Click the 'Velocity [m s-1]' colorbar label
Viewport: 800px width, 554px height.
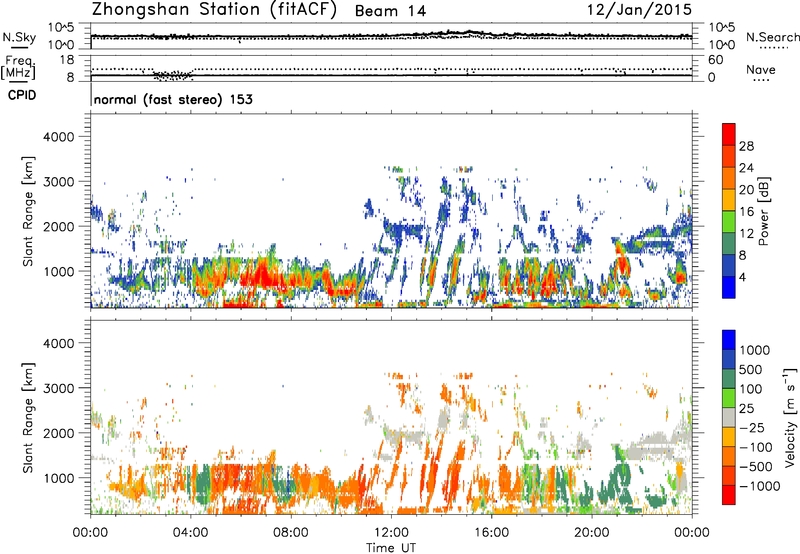point(790,417)
